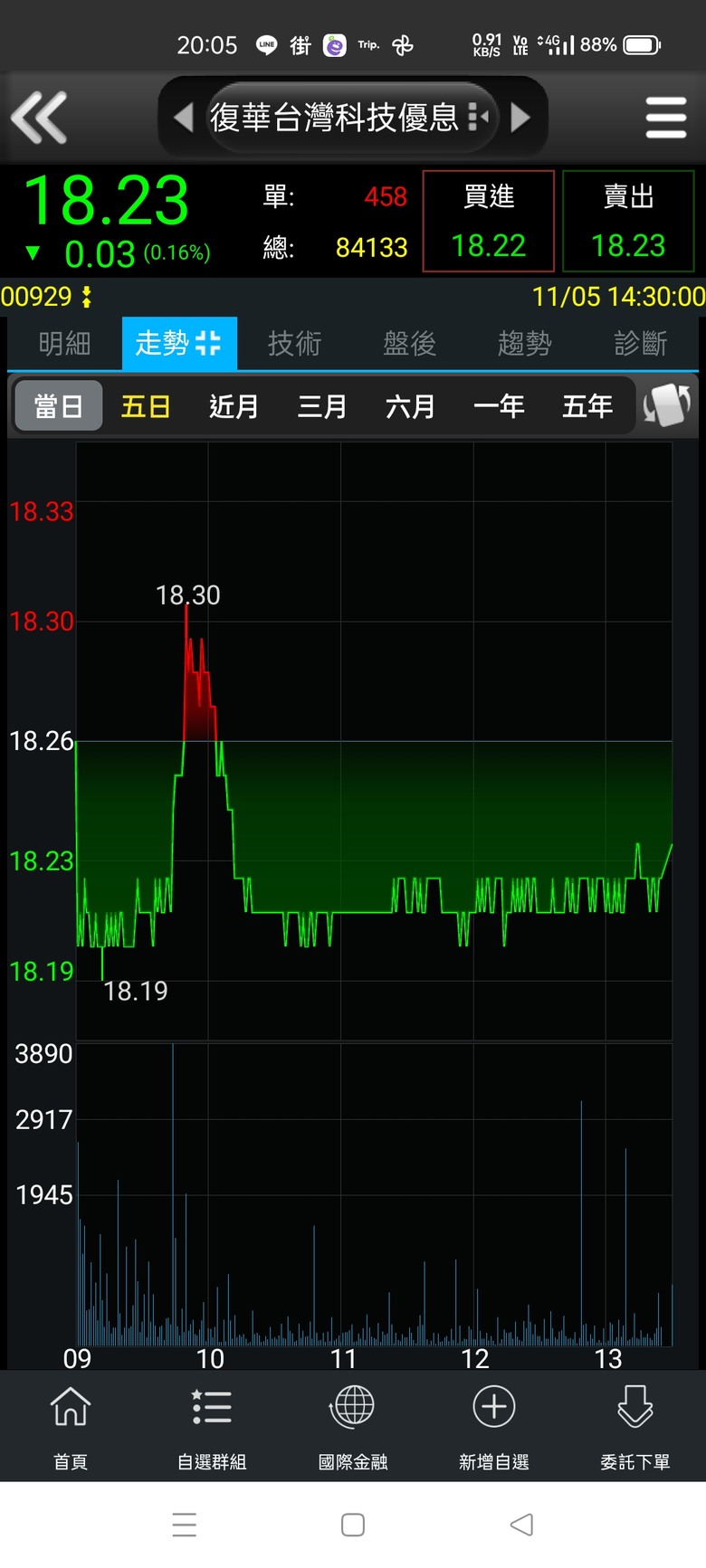Open 自選群組 watchlist groups
This screenshot has height=1568, width=706.
(x=212, y=1427)
